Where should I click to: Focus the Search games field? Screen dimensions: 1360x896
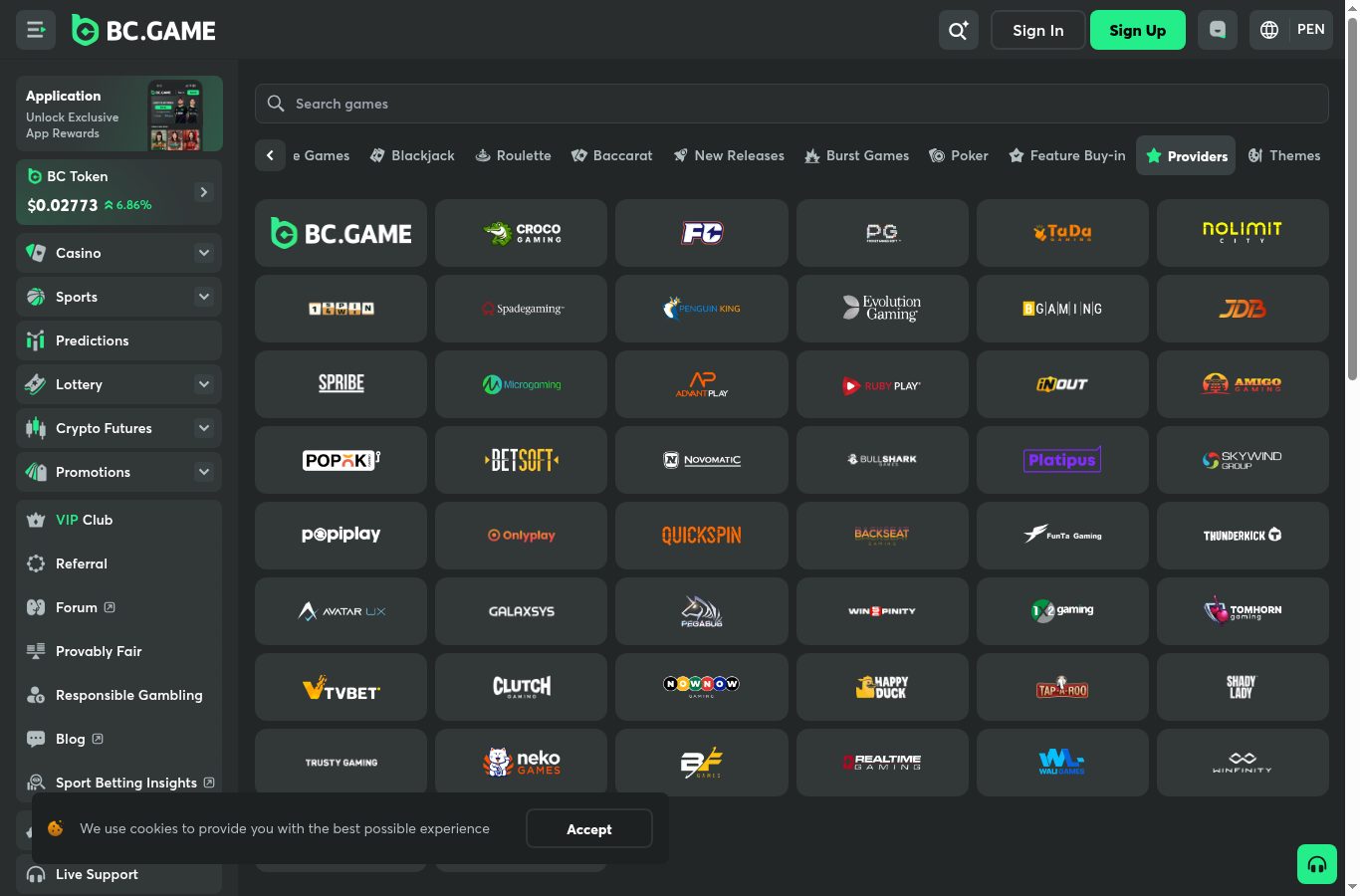coord(792,104)
